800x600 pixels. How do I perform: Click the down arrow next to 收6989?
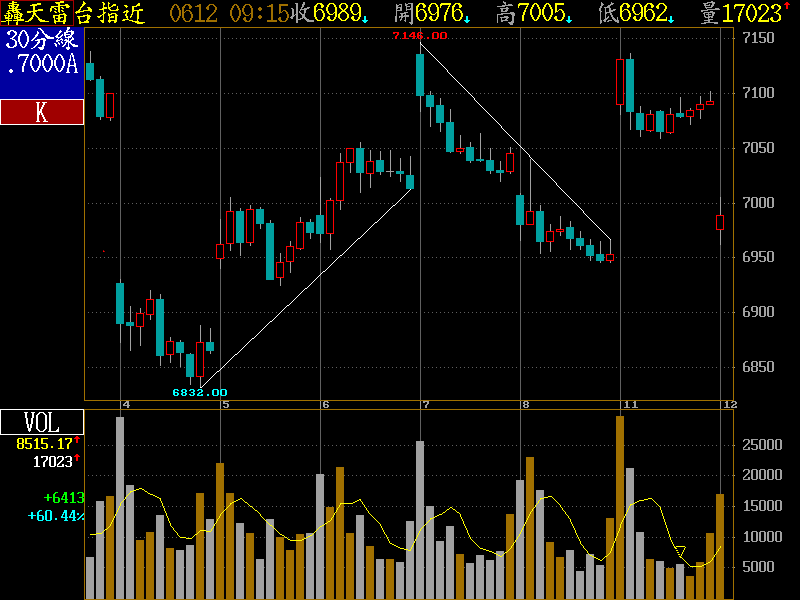point(365,19)
